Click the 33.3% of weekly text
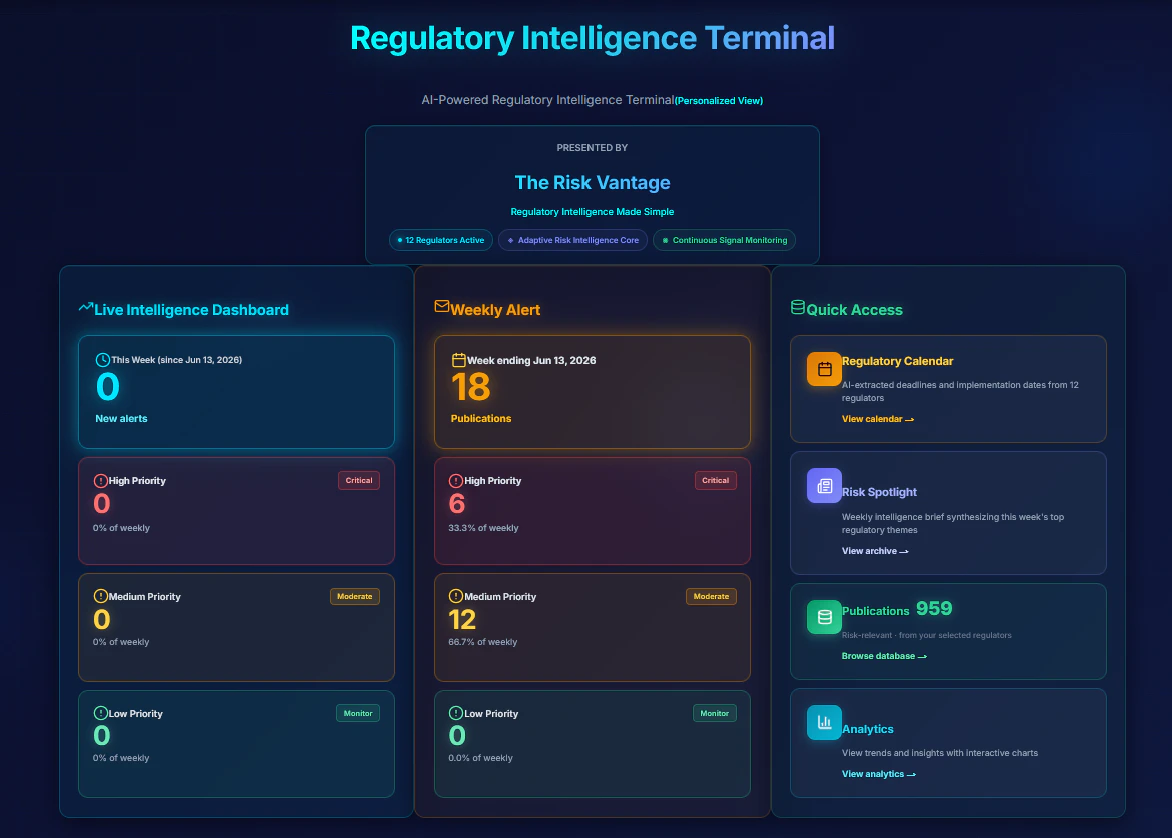Image resolution: width=1172 pixels, height=838 pixels. point(483,528)
